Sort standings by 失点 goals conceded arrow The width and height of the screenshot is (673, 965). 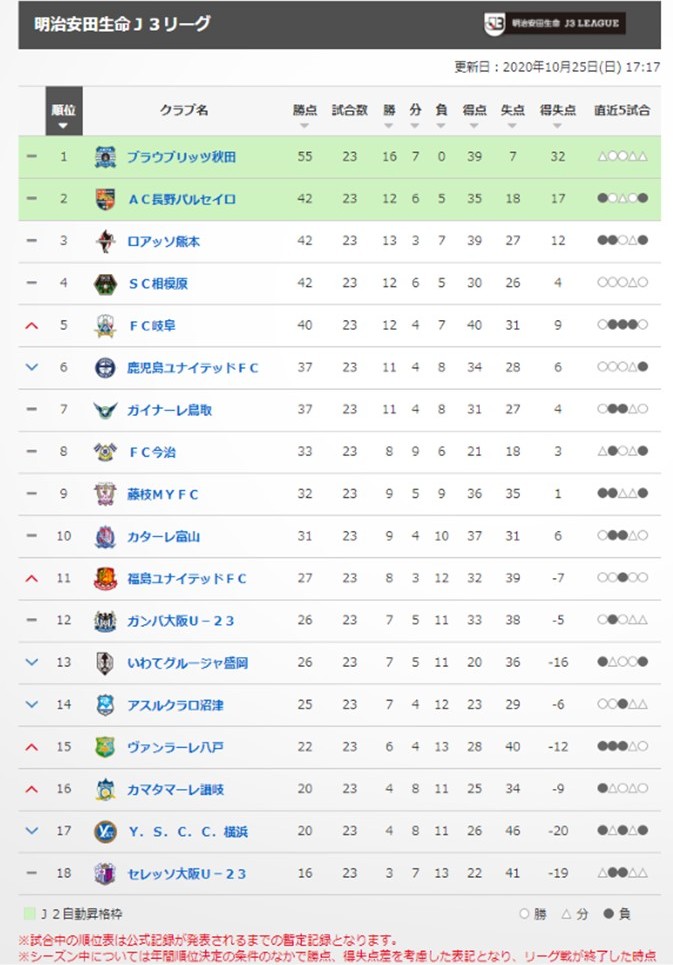point(512,126)
